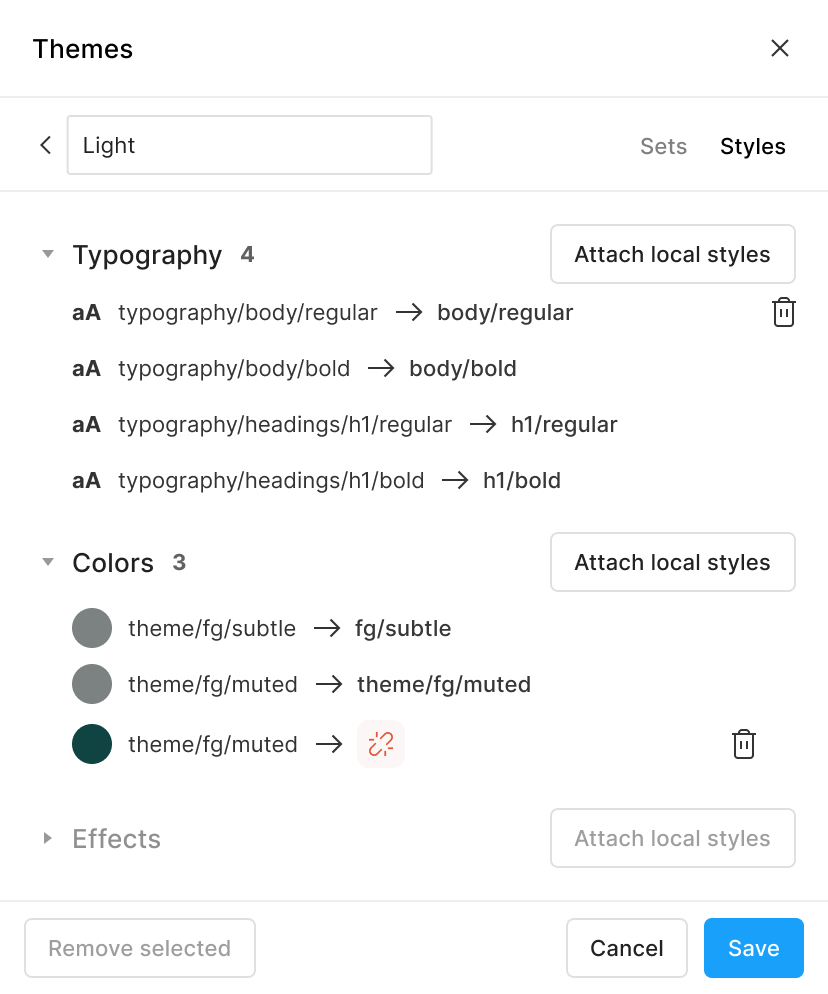
Task: Edit the theme name field 'Light'
Action: click(250, 145)
